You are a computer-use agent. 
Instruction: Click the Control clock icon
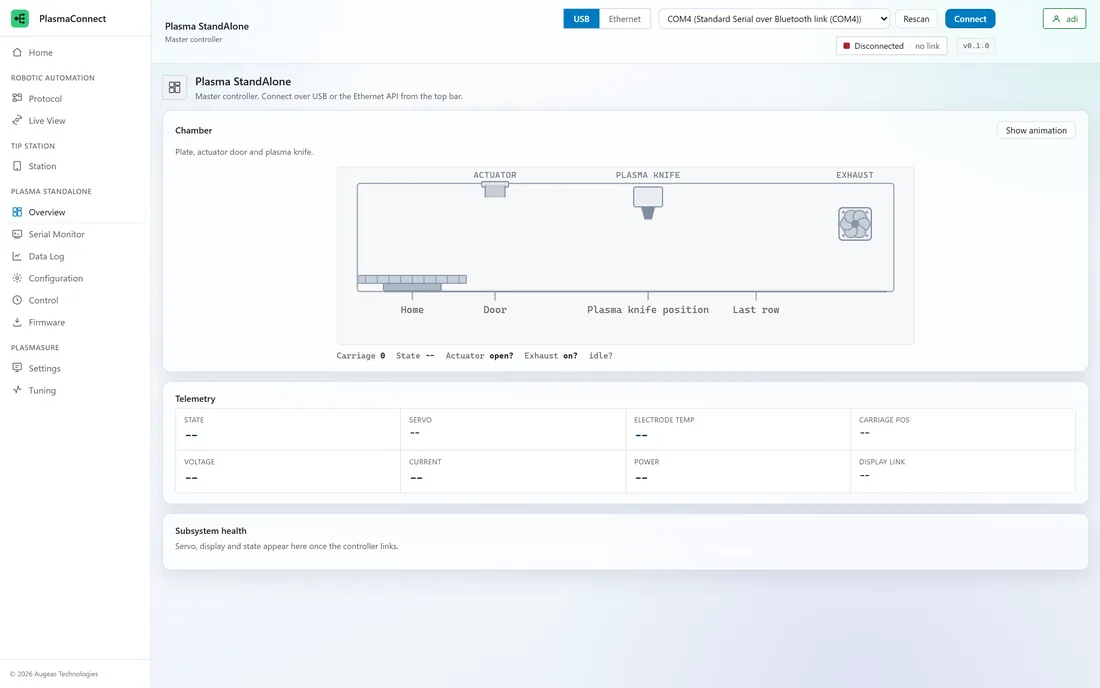point(18,300)
